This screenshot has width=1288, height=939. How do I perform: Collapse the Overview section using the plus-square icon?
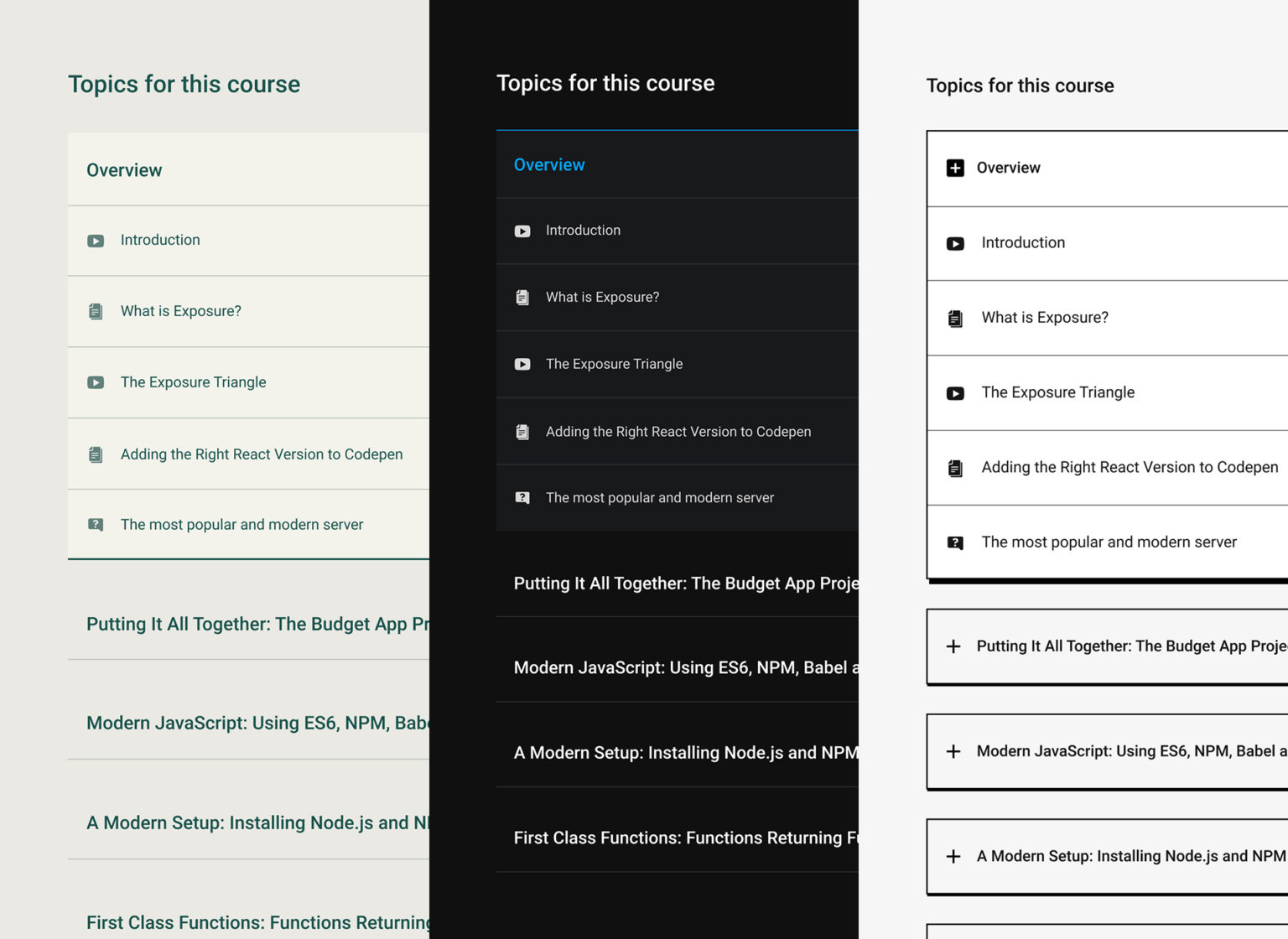coord(955,168)
